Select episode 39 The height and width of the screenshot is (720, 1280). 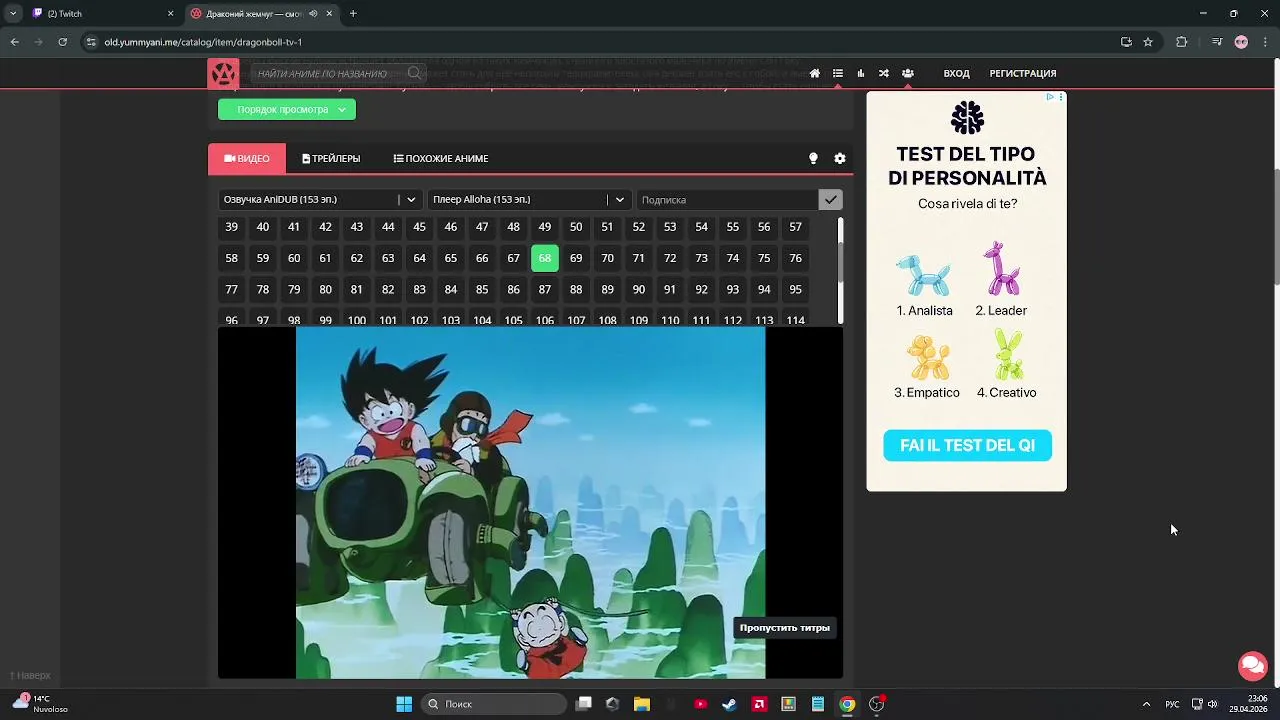[x=231, y=227]
